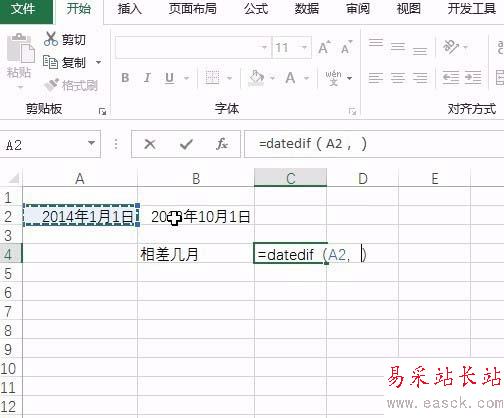Click the Copy (复制) icon

50,62
